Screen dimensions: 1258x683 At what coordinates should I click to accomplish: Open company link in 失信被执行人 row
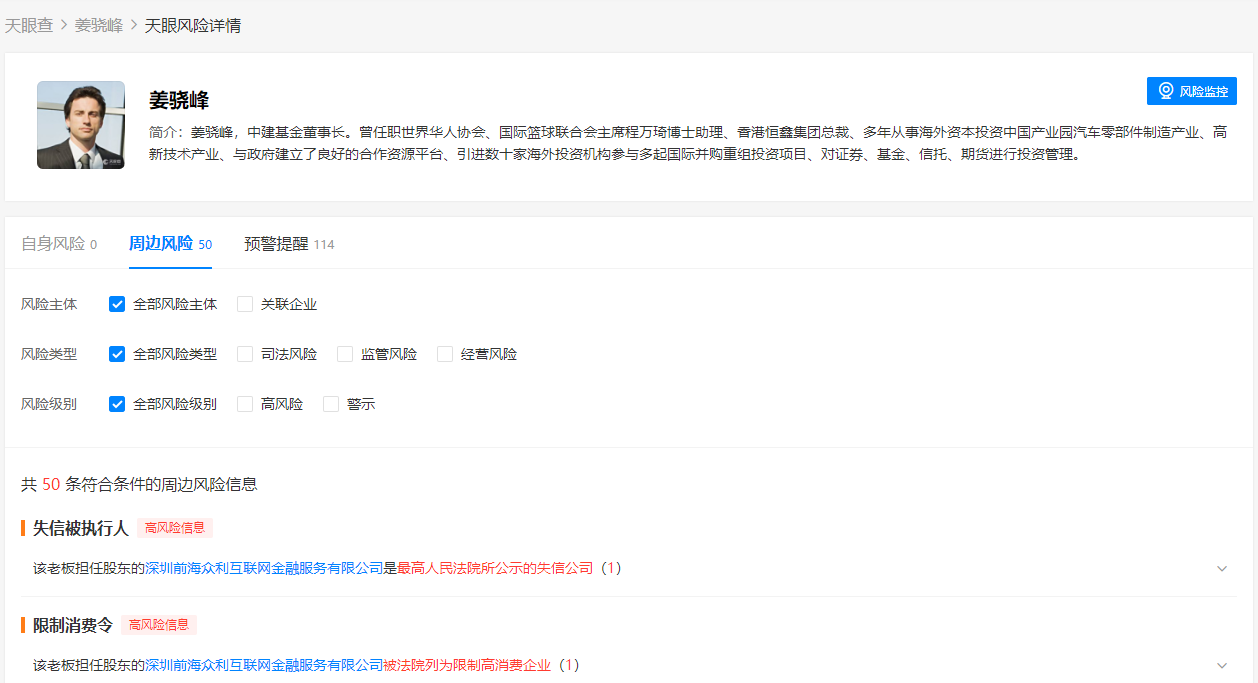[265, 568]
